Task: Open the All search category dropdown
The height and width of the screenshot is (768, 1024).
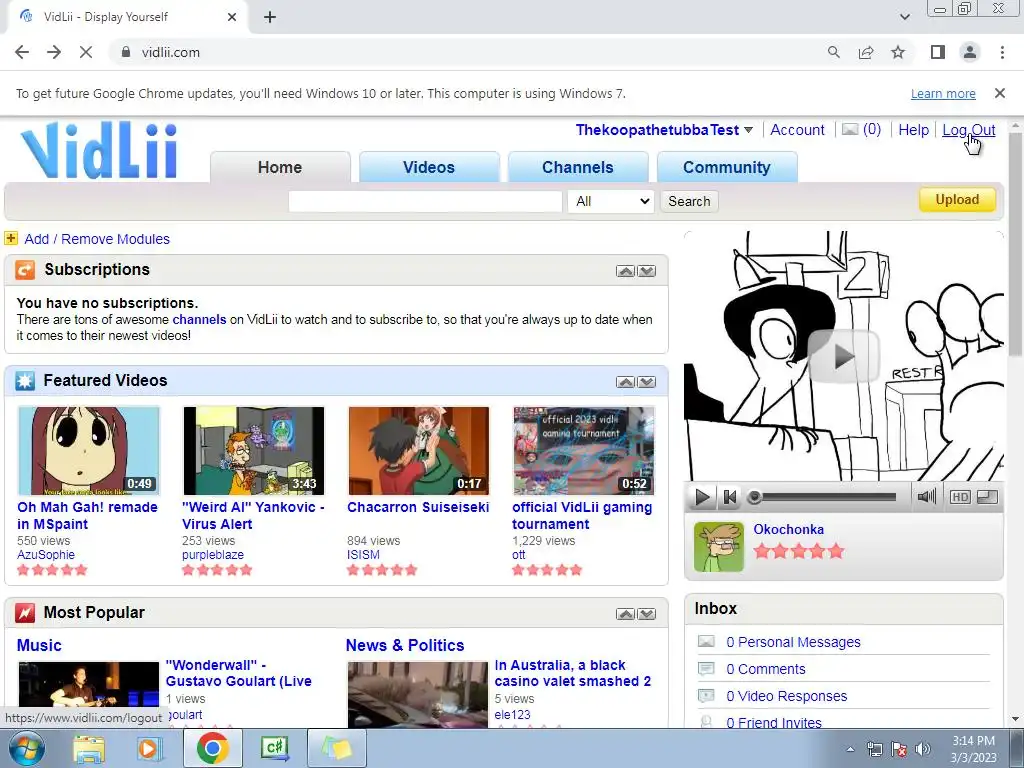Action: tap(611, 201)
